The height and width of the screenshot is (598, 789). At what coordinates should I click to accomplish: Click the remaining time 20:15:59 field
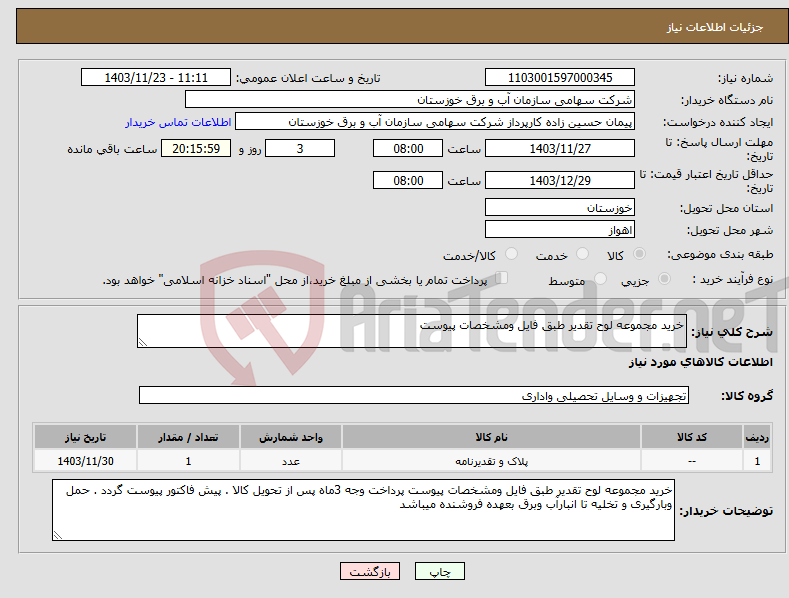(x=196, y=148)
